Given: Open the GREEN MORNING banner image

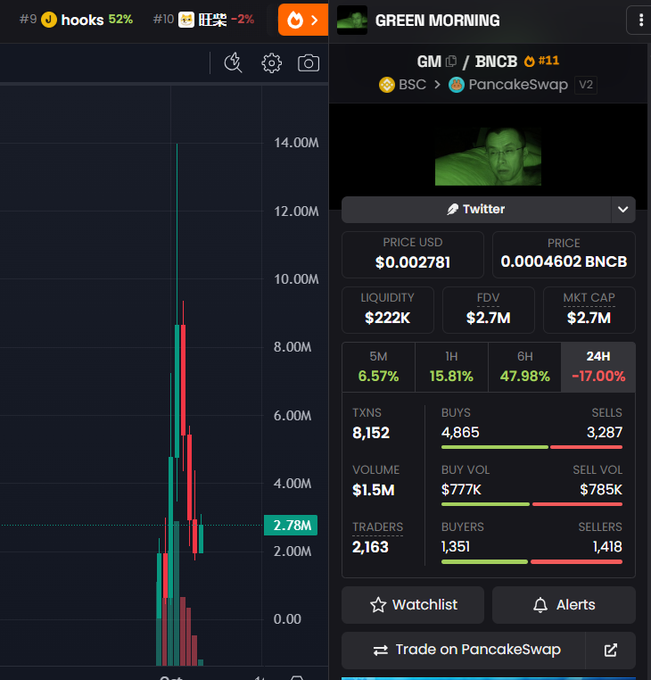Looking at the screenshot, I should pyautogui.click(x=488, y=157).
